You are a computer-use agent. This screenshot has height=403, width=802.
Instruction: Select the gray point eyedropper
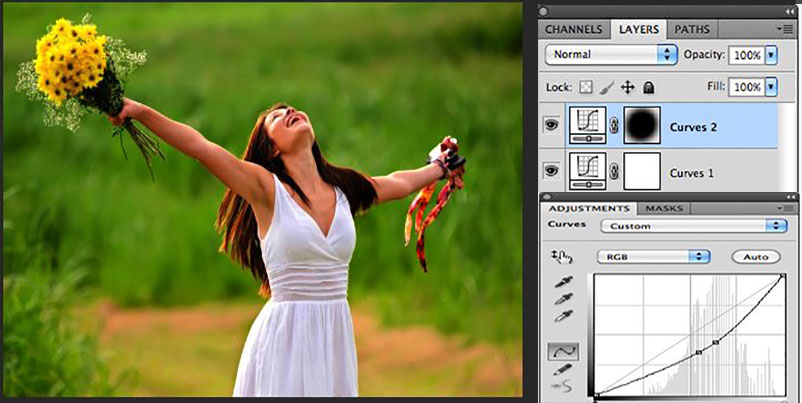coord(563,299)
